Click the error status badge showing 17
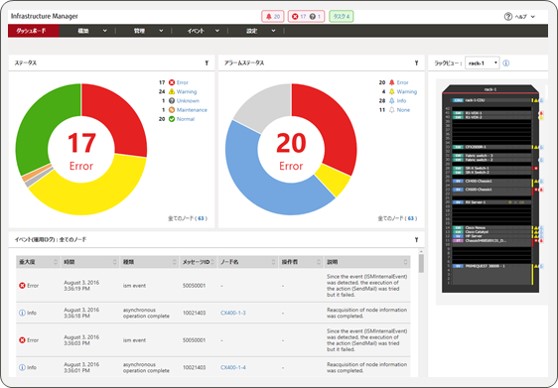 306,16
